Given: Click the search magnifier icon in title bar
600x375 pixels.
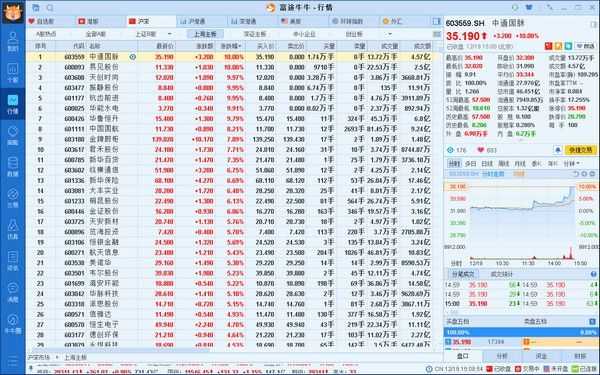Looking at the screenshot, I should (50, 8).
